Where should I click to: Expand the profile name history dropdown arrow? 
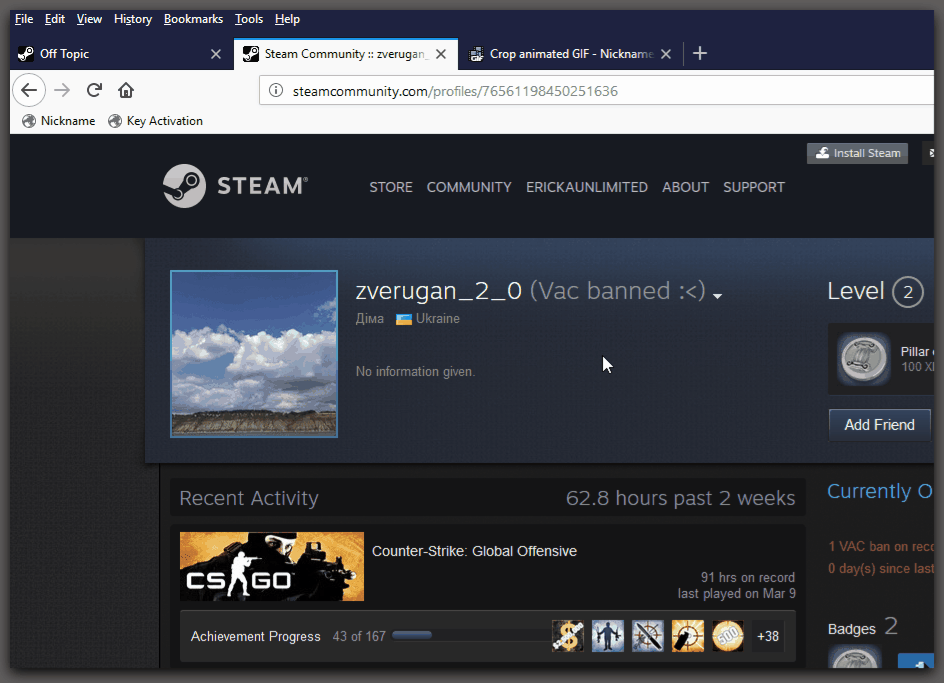tap(717, 296)
